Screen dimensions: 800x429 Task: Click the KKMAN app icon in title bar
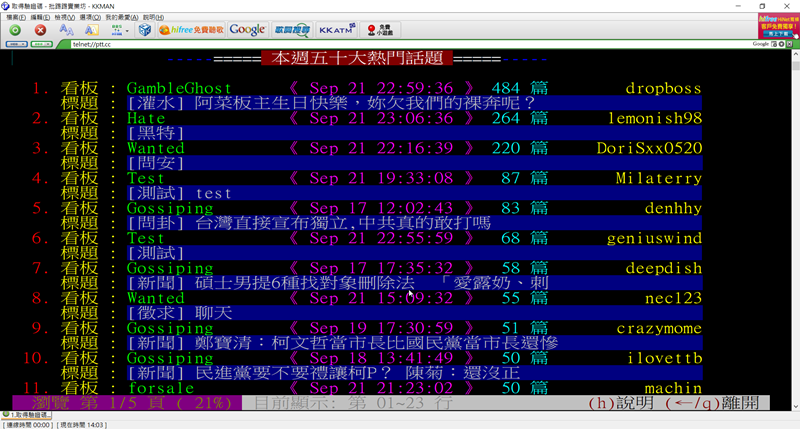tap(6, 6)
